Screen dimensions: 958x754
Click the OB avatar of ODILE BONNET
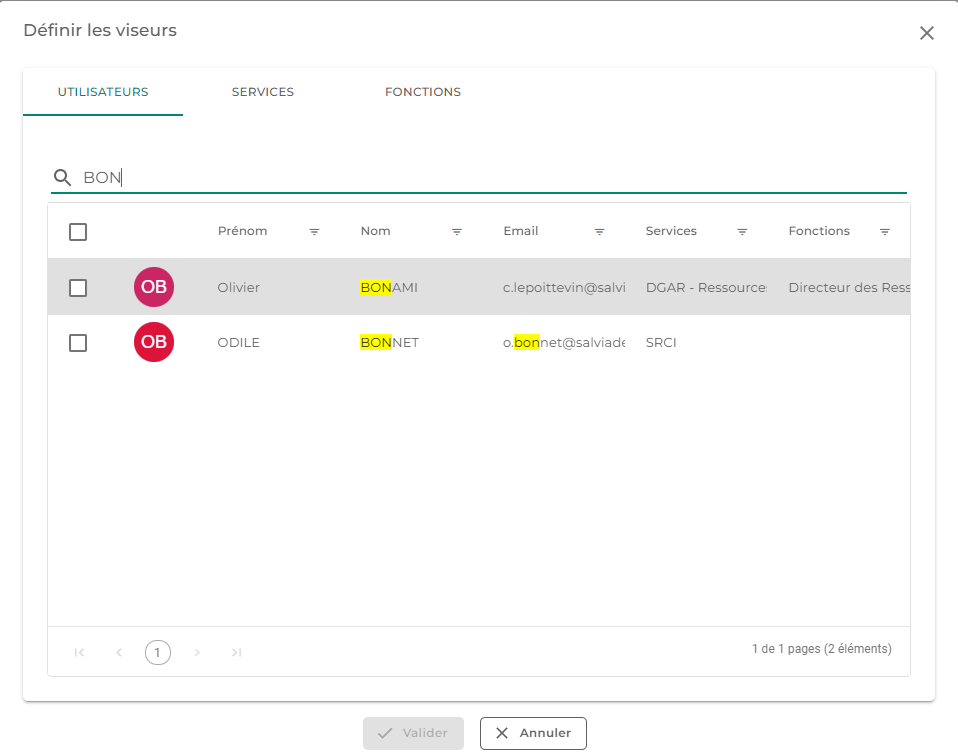click(x=154, y=342)
